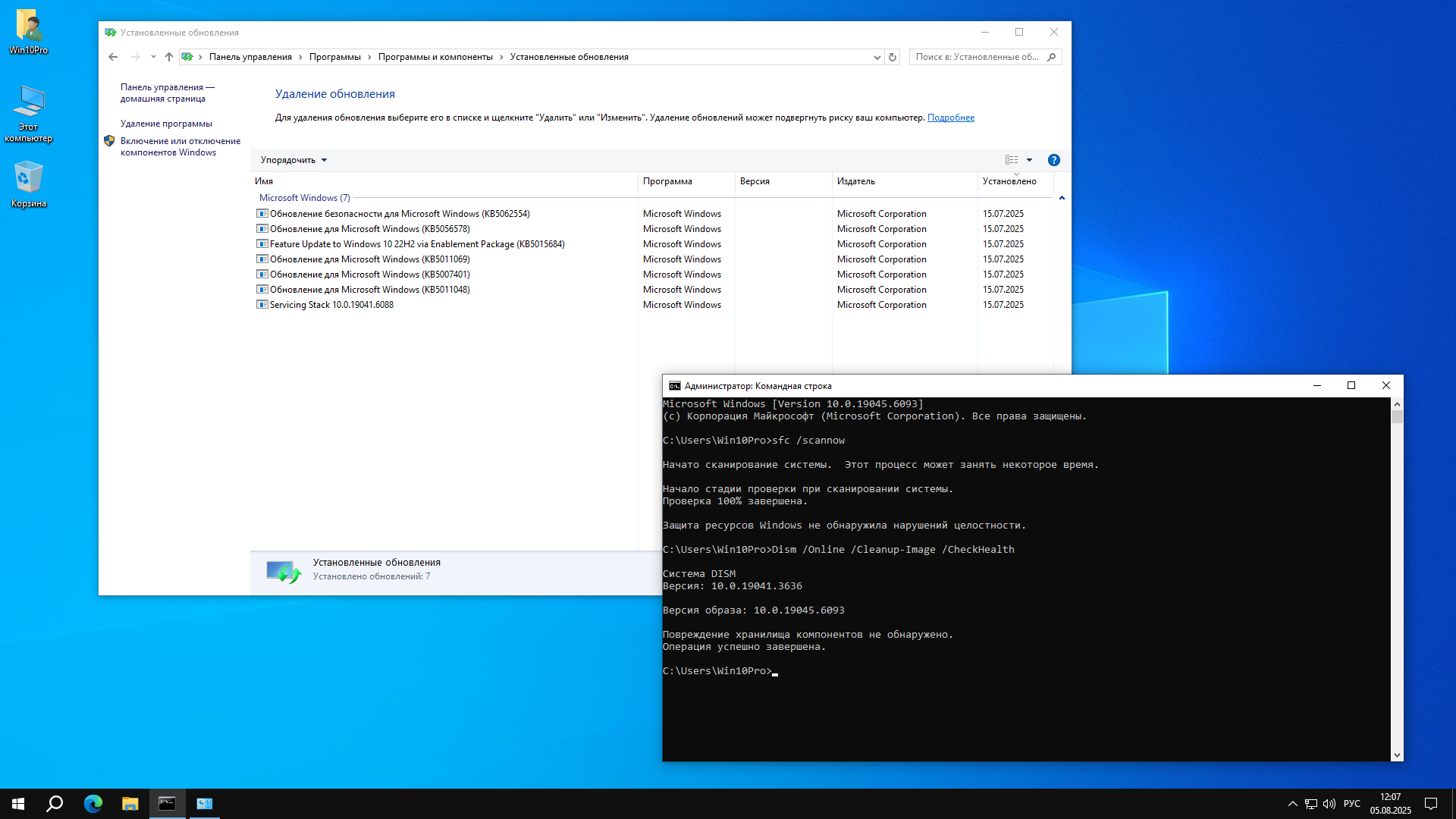The height and width of the screenshot is (819, 1456).
Task: Sort by the Программа column header
Action: (686, 181)
